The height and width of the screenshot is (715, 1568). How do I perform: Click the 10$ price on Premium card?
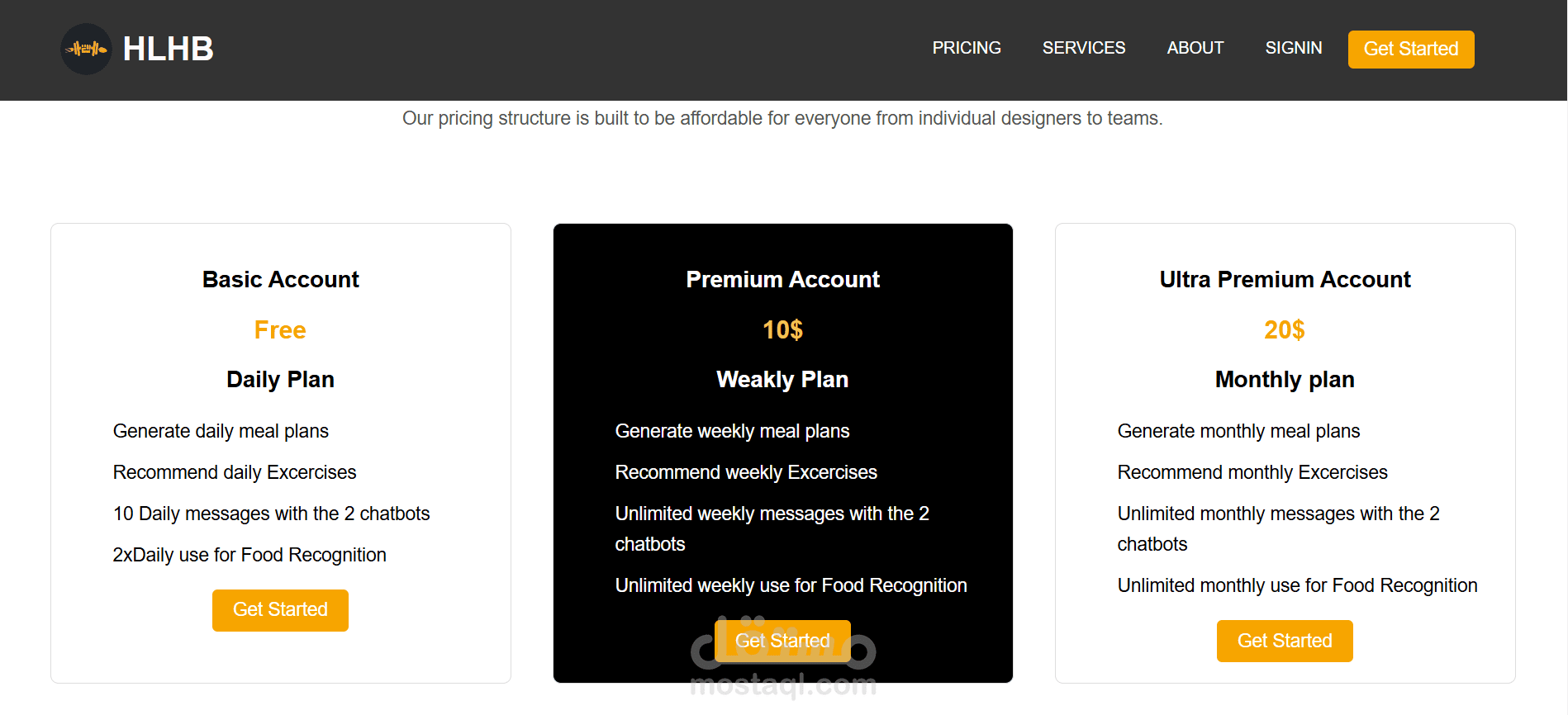tap(782, 330)
